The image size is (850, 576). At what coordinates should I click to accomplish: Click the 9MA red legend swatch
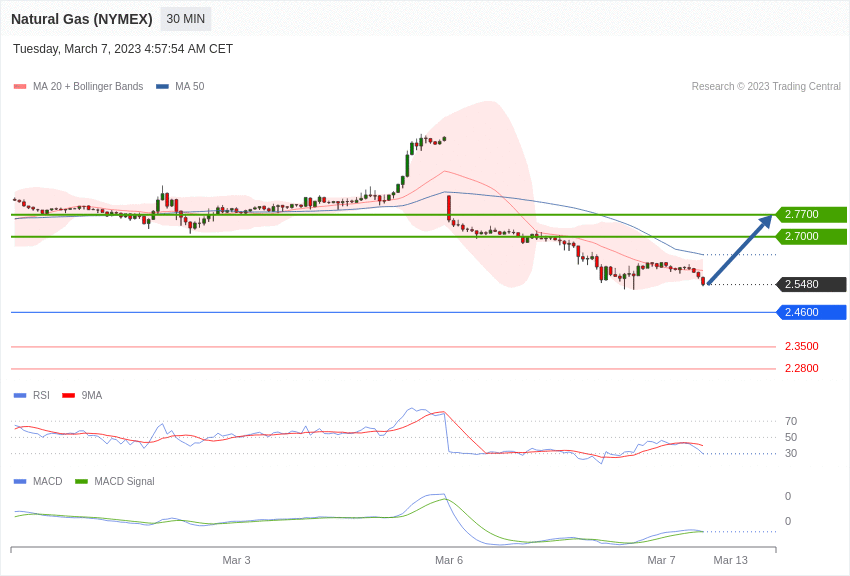[69, 396]
